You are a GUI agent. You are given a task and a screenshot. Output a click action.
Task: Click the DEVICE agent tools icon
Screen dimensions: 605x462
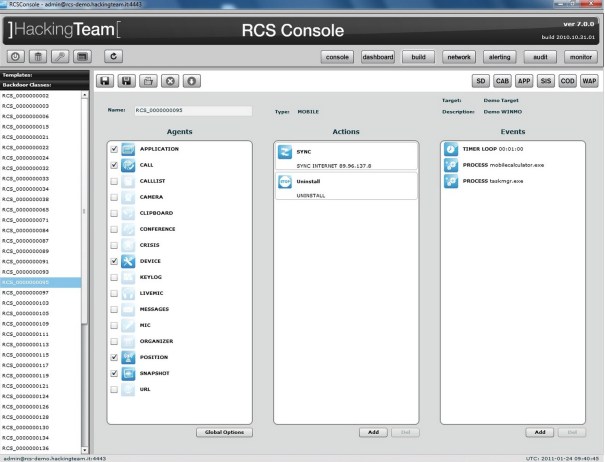128,260
